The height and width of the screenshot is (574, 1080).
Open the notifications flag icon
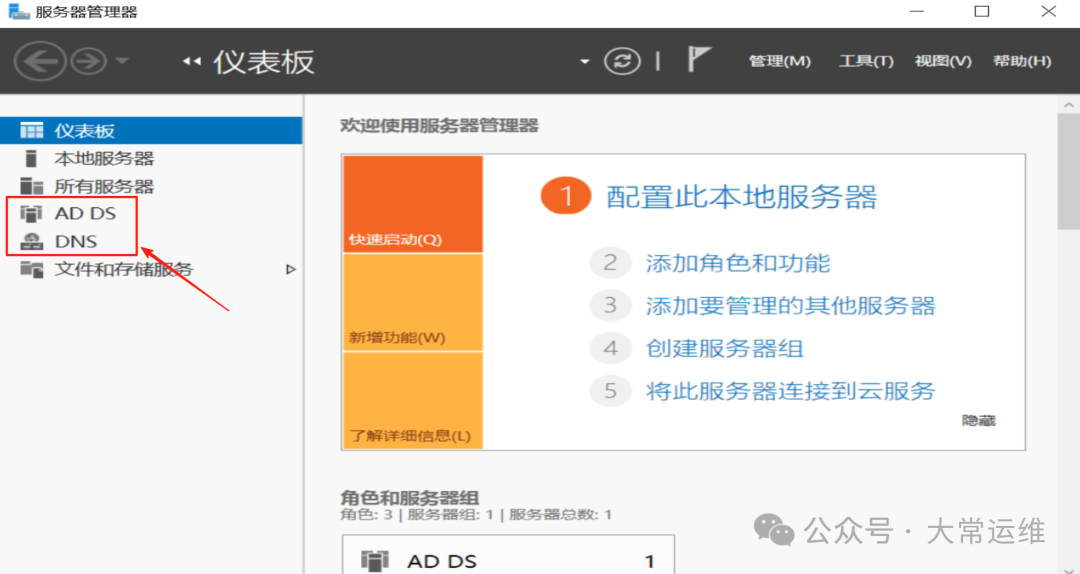pyautogui.click(x=698, y=59)
